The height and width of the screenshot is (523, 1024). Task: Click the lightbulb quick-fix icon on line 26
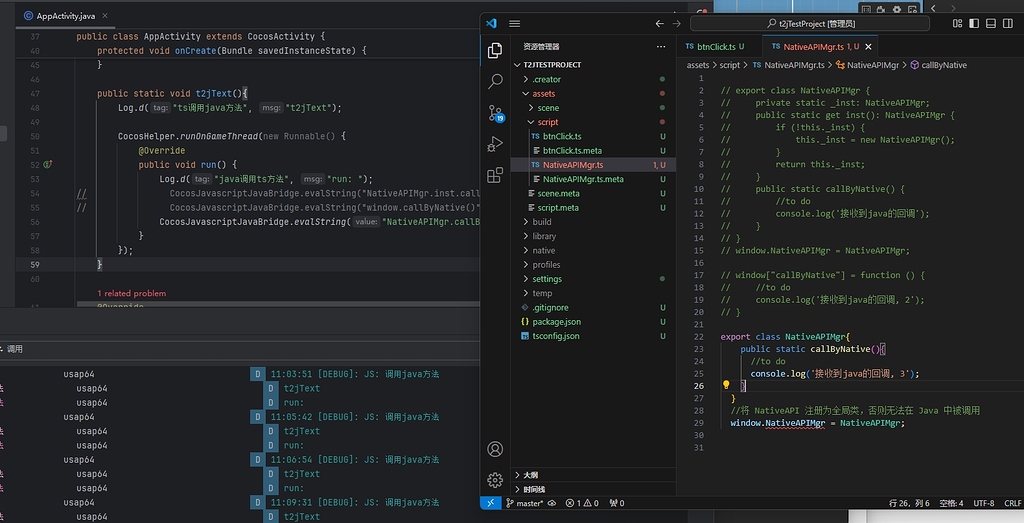727,385
